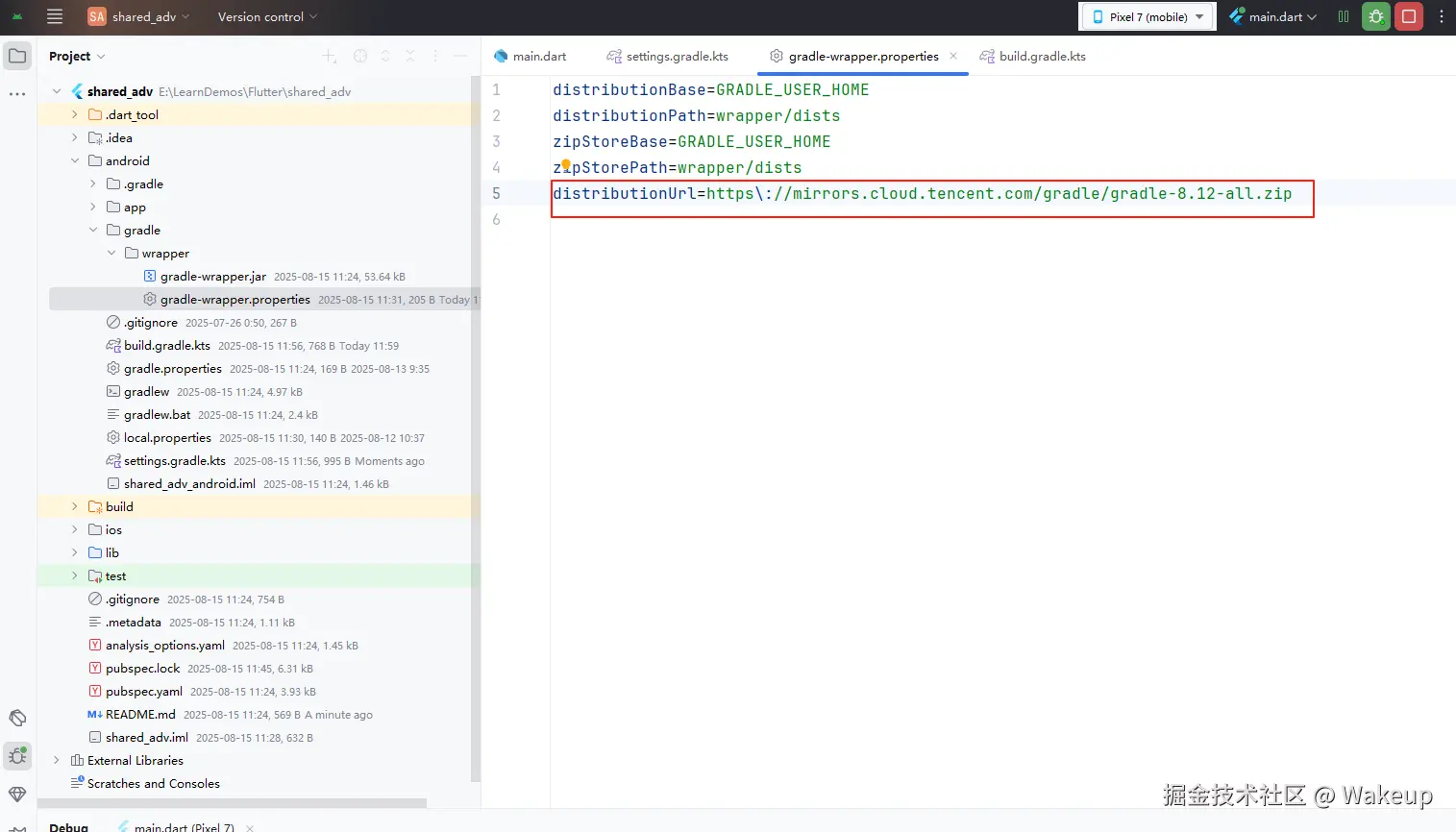The width and height of the screenshot is (1456, 832).
Task: Click the README.md markdown file icon
Action: click(94, 714)
